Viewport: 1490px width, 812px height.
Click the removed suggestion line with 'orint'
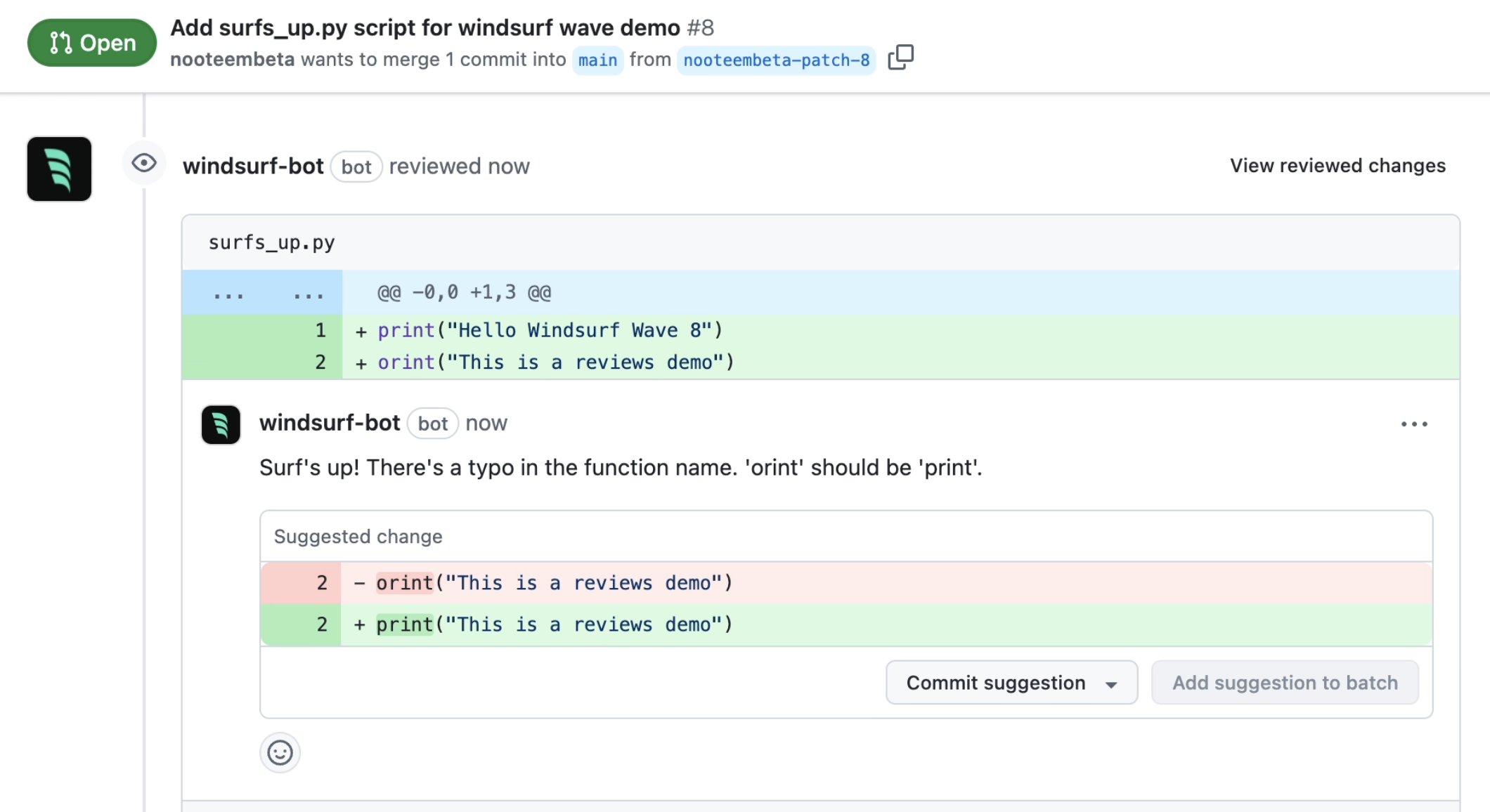[x=846, y=583]
